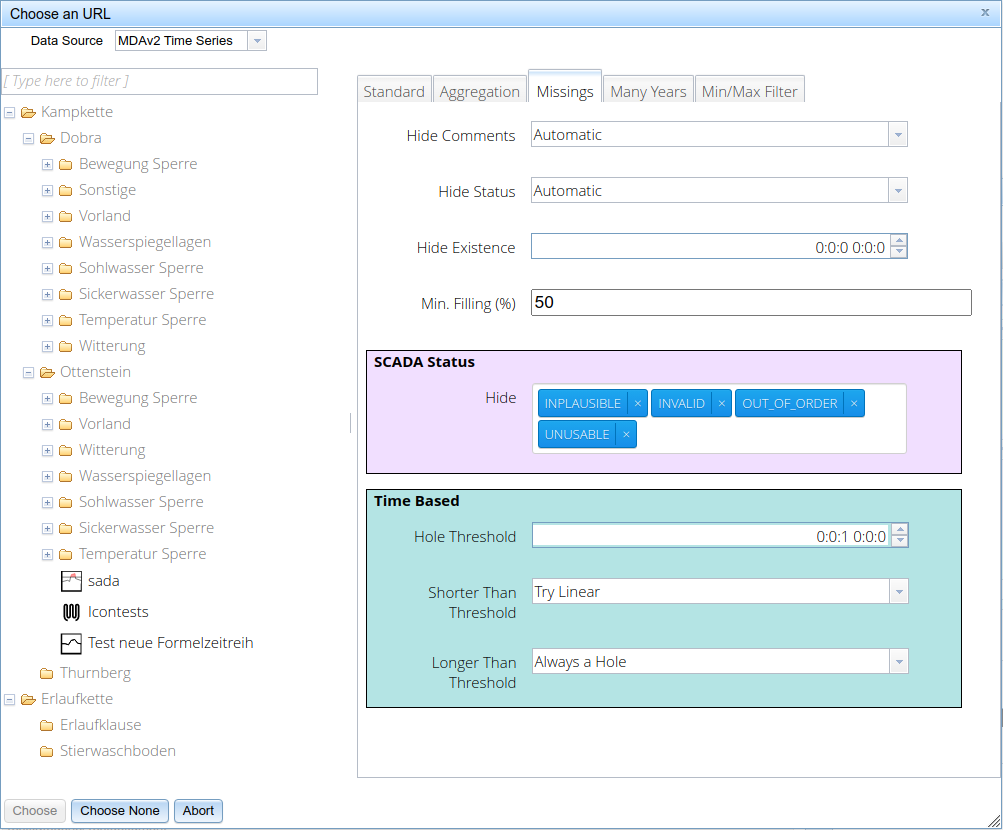The height and width of the screenshot is (830, 1003).
Task: Remove the UNUSABLE tag from Hide list
Action: coord(625,433)
